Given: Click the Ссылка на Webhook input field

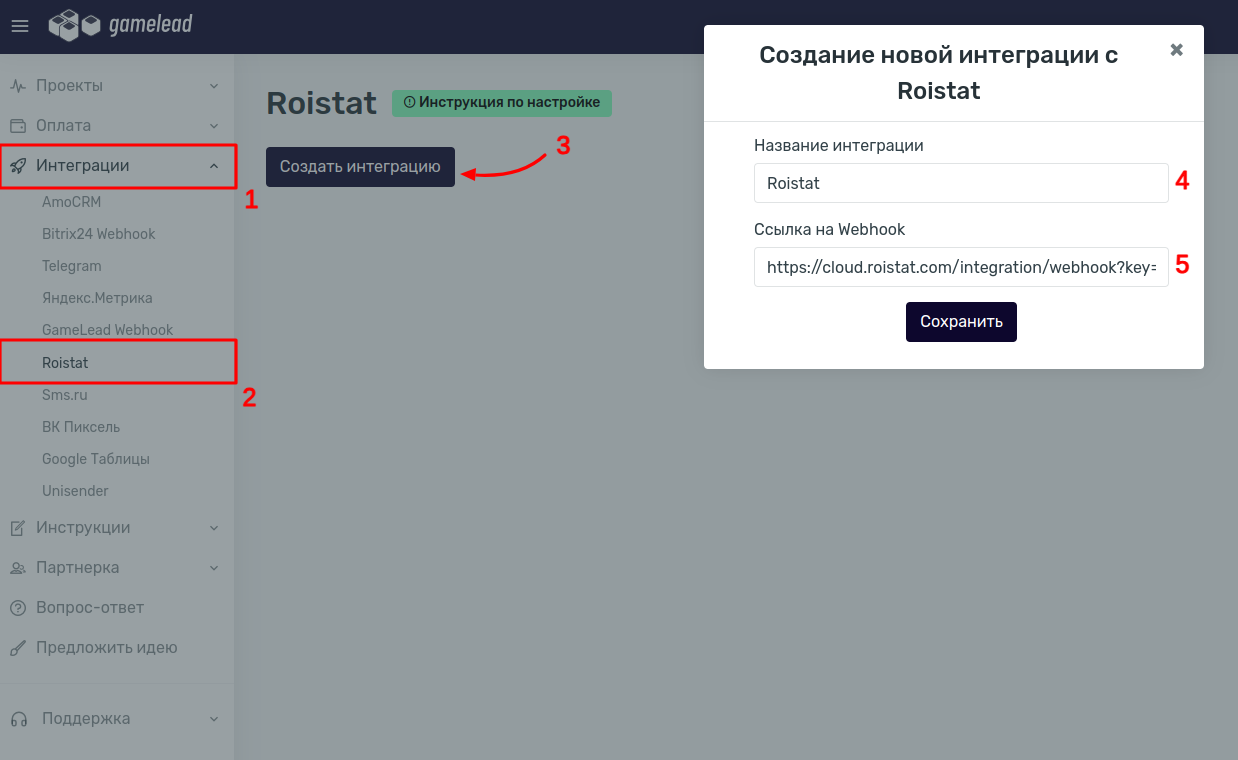Looking at the screenshot, I should (x=960, y=267).
